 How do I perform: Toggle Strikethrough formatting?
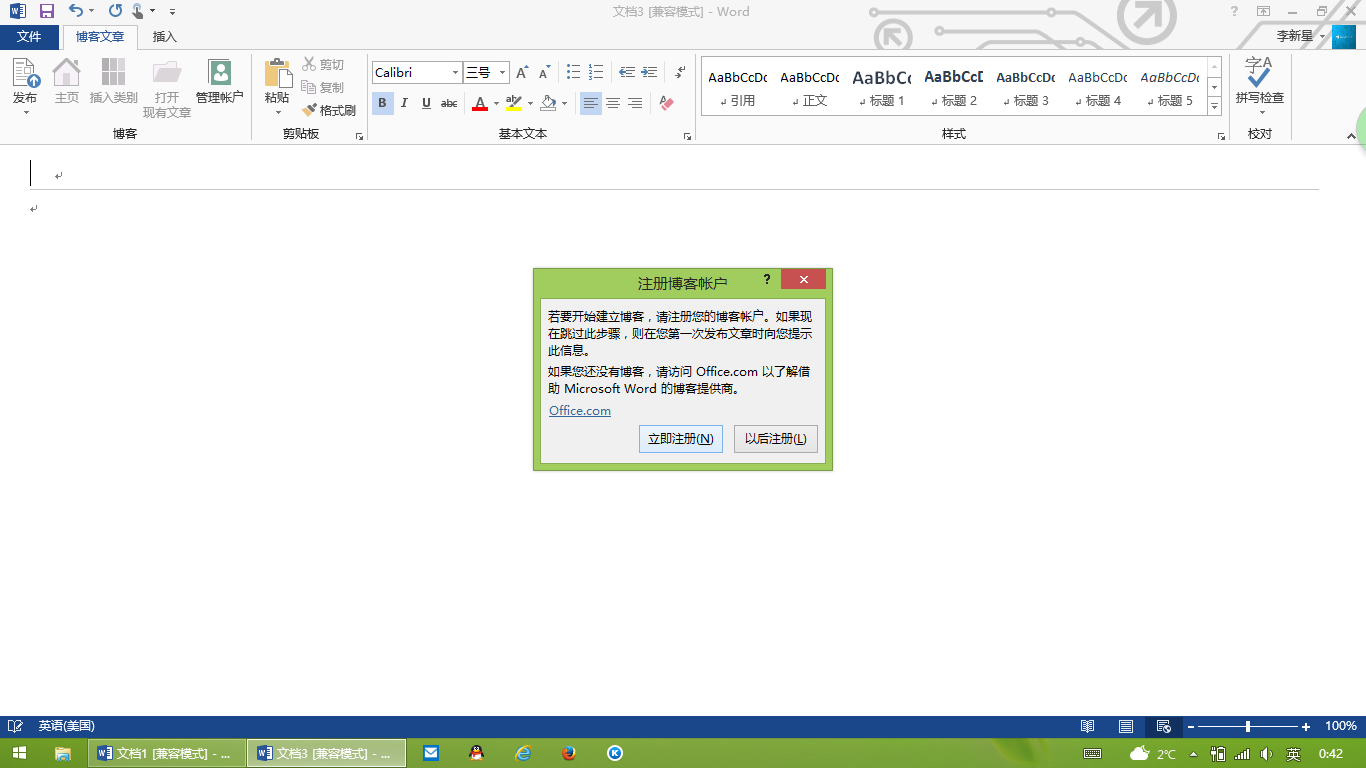tap(449, 103)
